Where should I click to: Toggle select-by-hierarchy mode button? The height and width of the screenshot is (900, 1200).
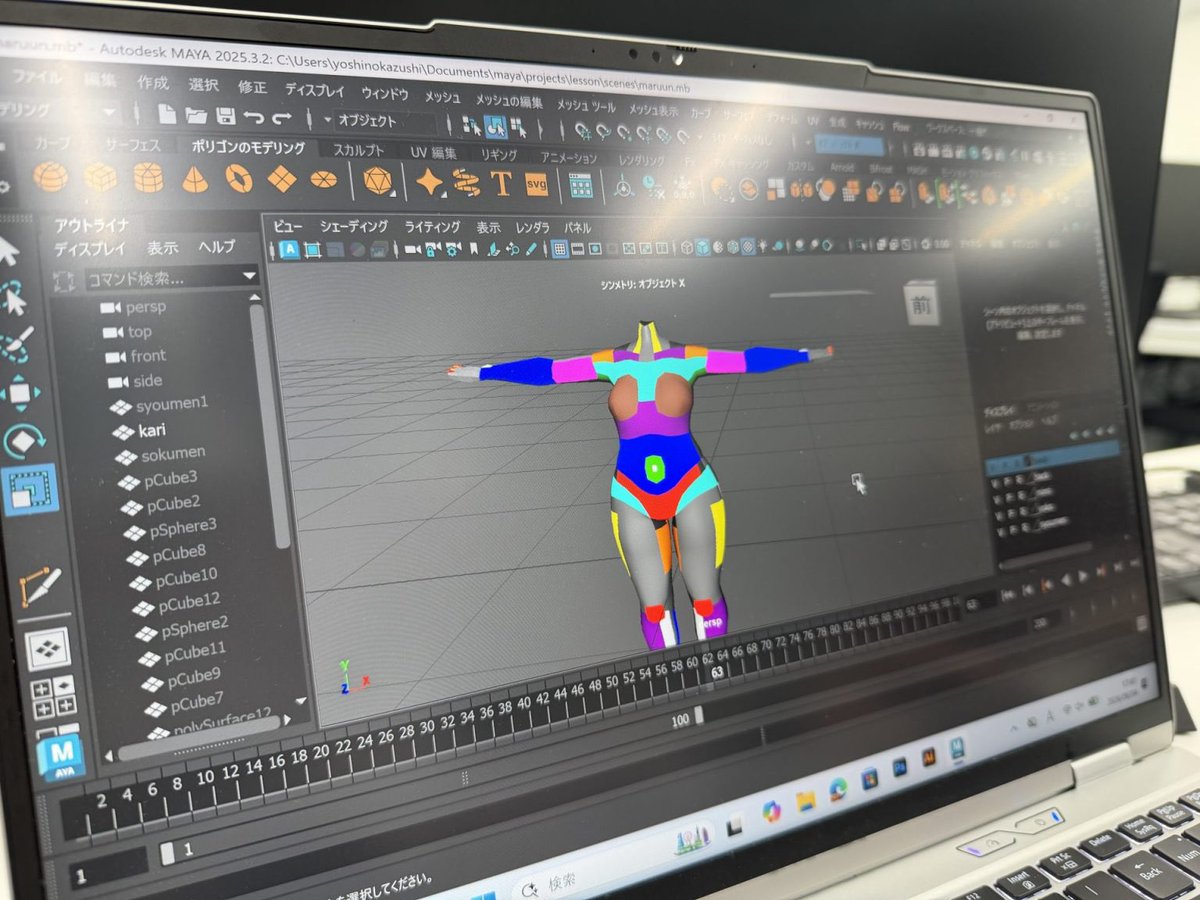[x=471, y=126]
